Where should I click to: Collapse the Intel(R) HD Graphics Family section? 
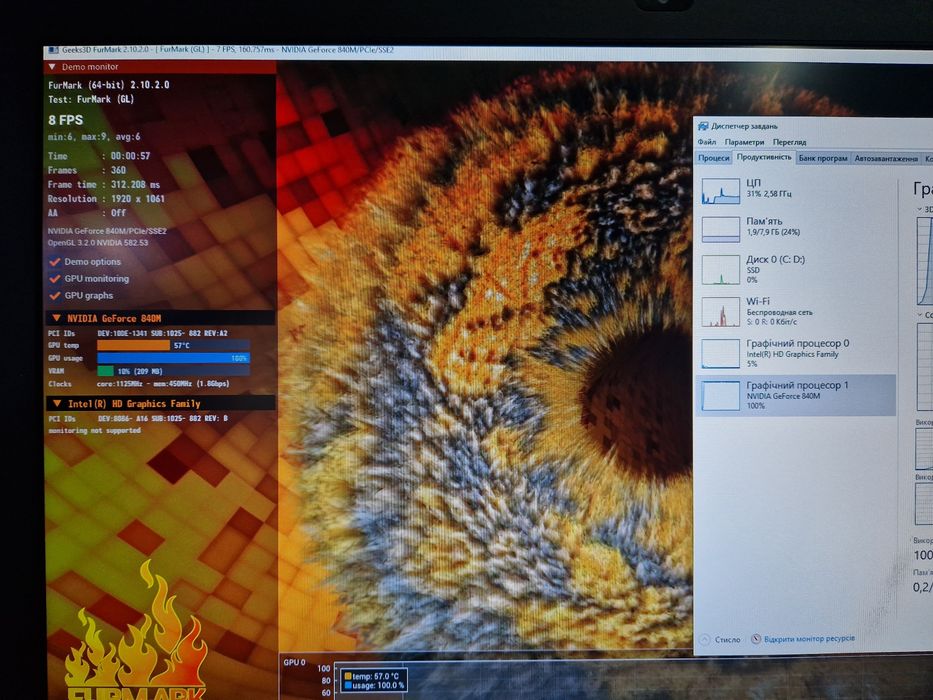coord(57,404)
